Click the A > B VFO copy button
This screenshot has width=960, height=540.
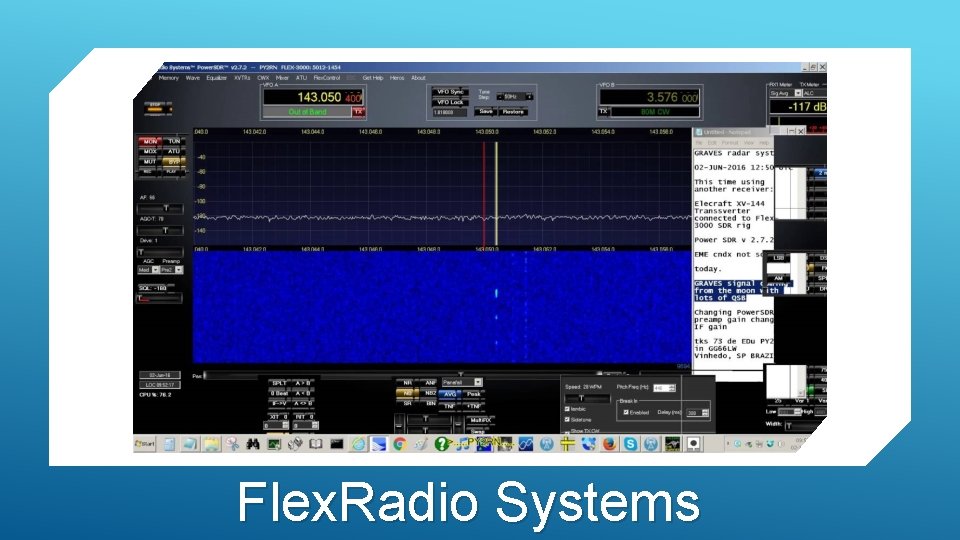303,383
